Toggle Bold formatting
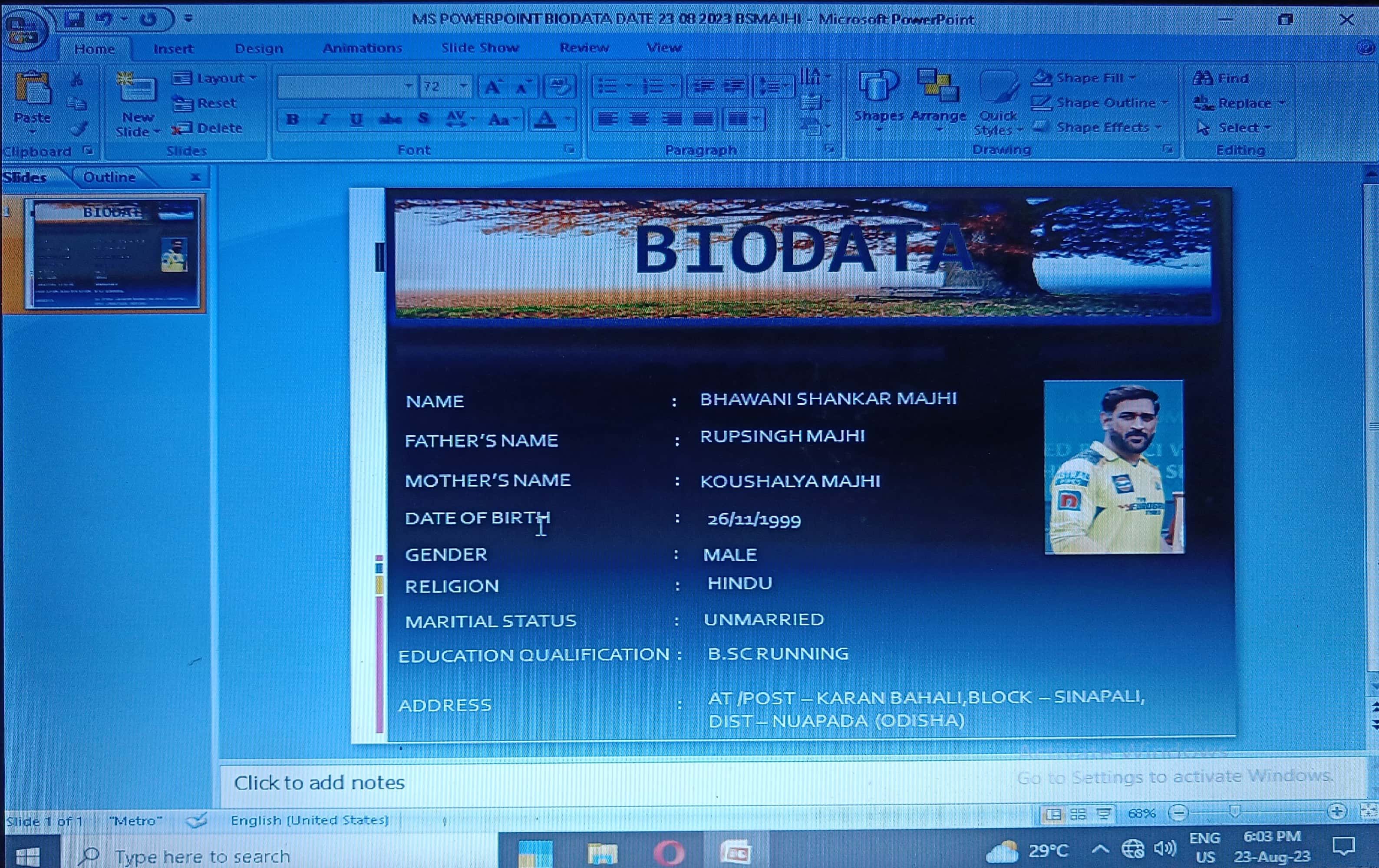Screen dimensions: 1379x868 [292, 119]
